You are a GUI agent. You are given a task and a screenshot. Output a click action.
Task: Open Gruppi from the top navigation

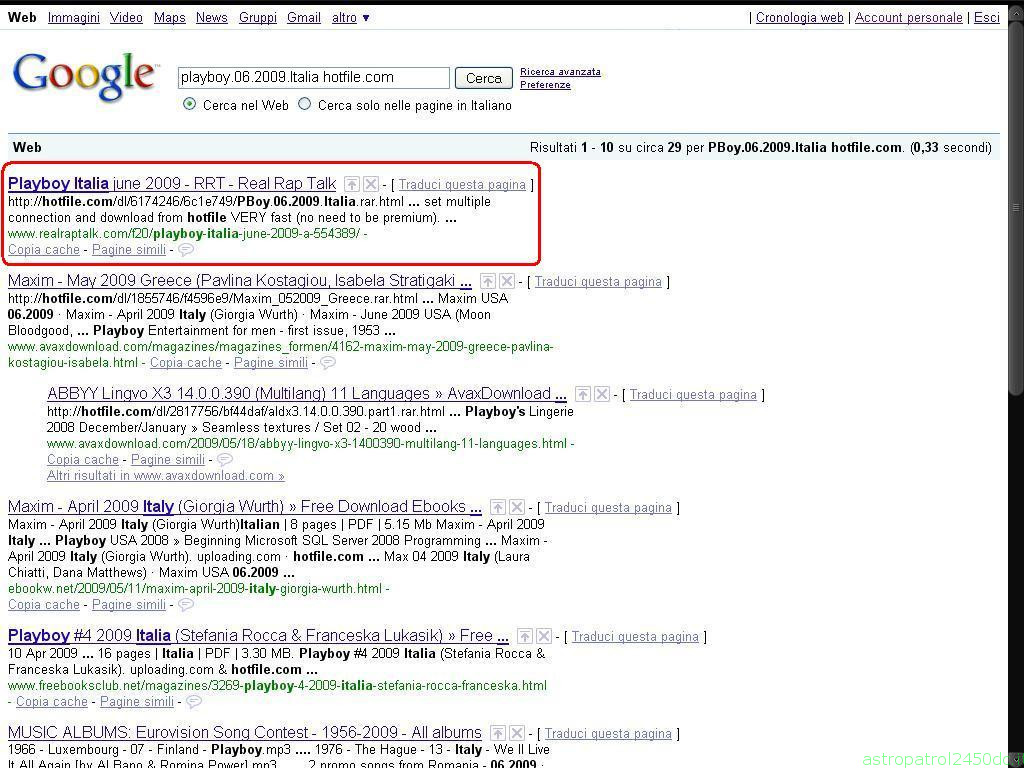click(258, 18)
